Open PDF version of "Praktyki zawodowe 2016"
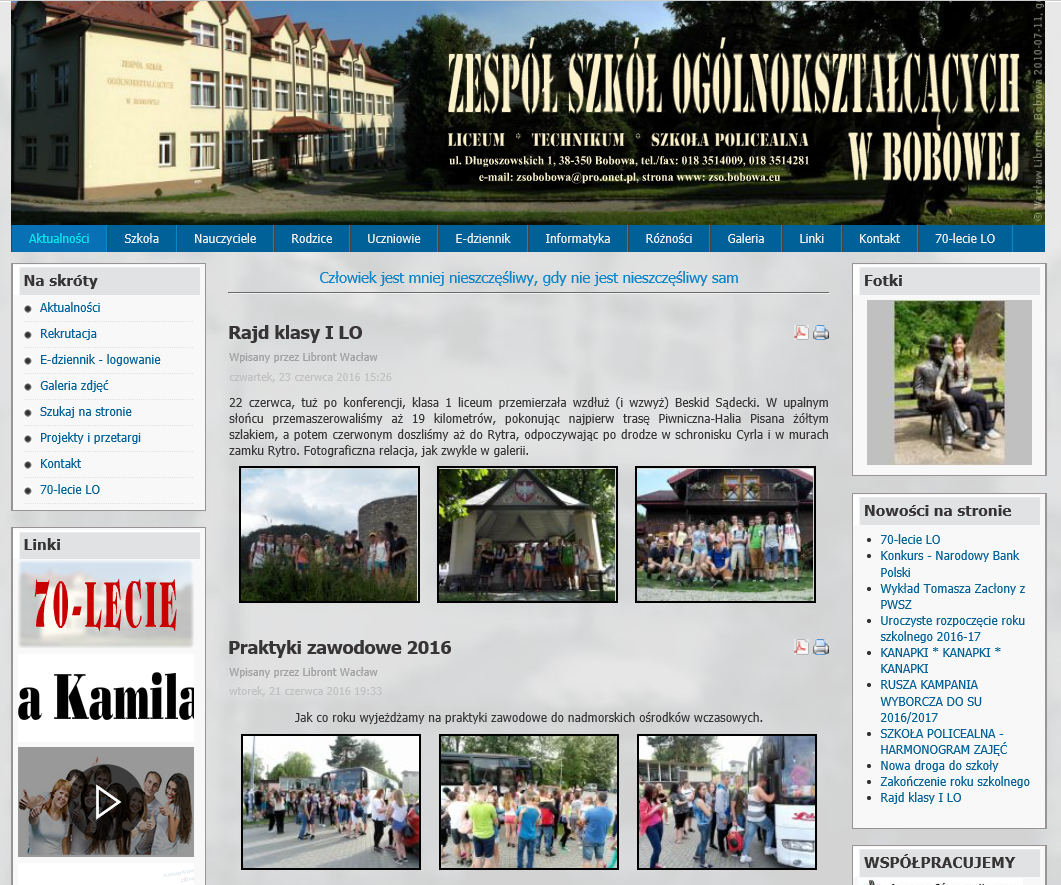 point(800,647)
